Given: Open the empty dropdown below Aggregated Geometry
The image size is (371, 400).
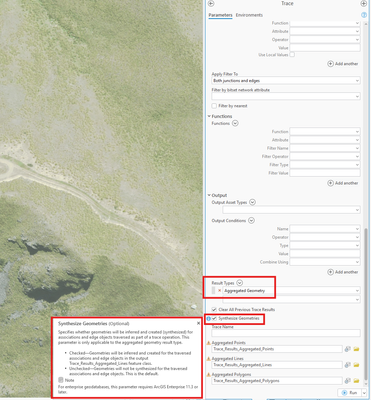Looking at the screenshot, I should [291, 299].
